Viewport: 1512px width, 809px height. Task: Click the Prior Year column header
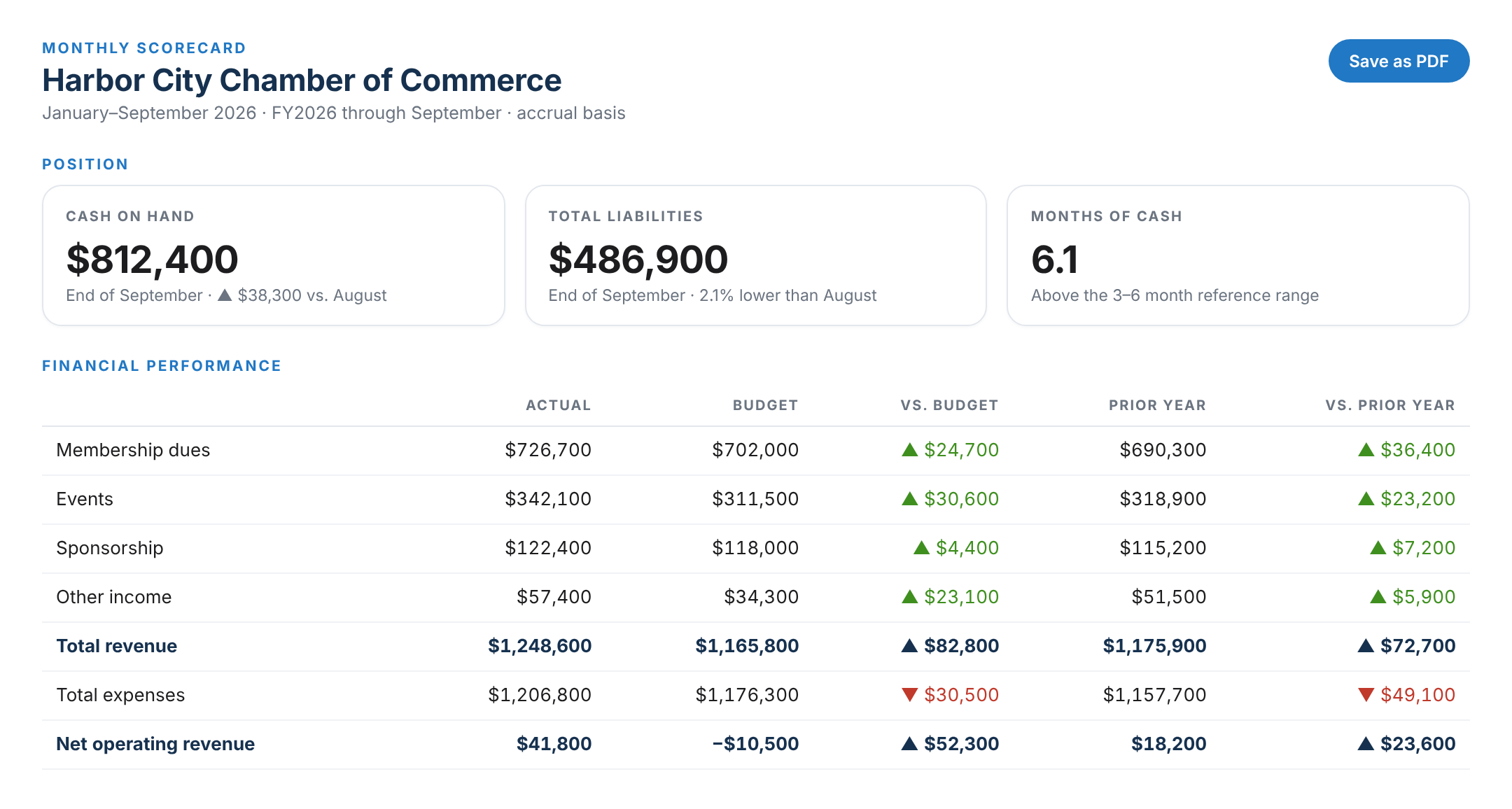point(1157,405)
